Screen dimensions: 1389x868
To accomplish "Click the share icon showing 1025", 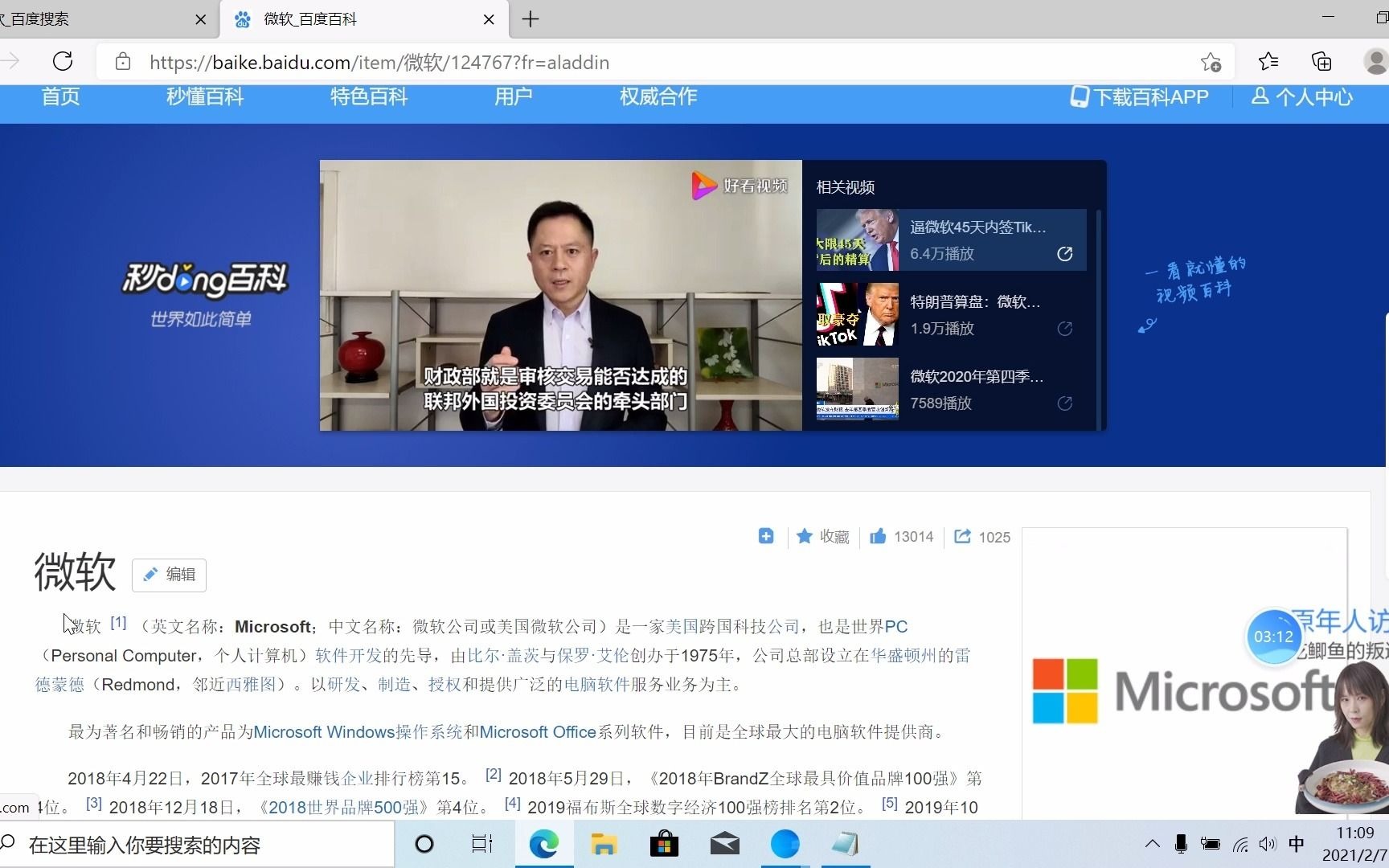I will (x=962, y=536).
